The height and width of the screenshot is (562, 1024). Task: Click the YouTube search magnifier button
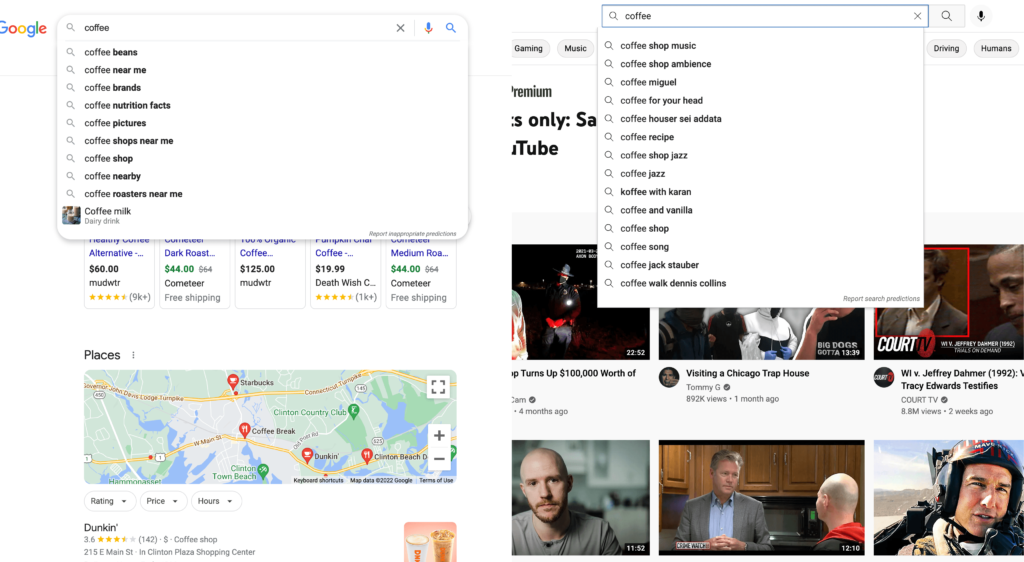pyautogui.click(x=946, y=16)
